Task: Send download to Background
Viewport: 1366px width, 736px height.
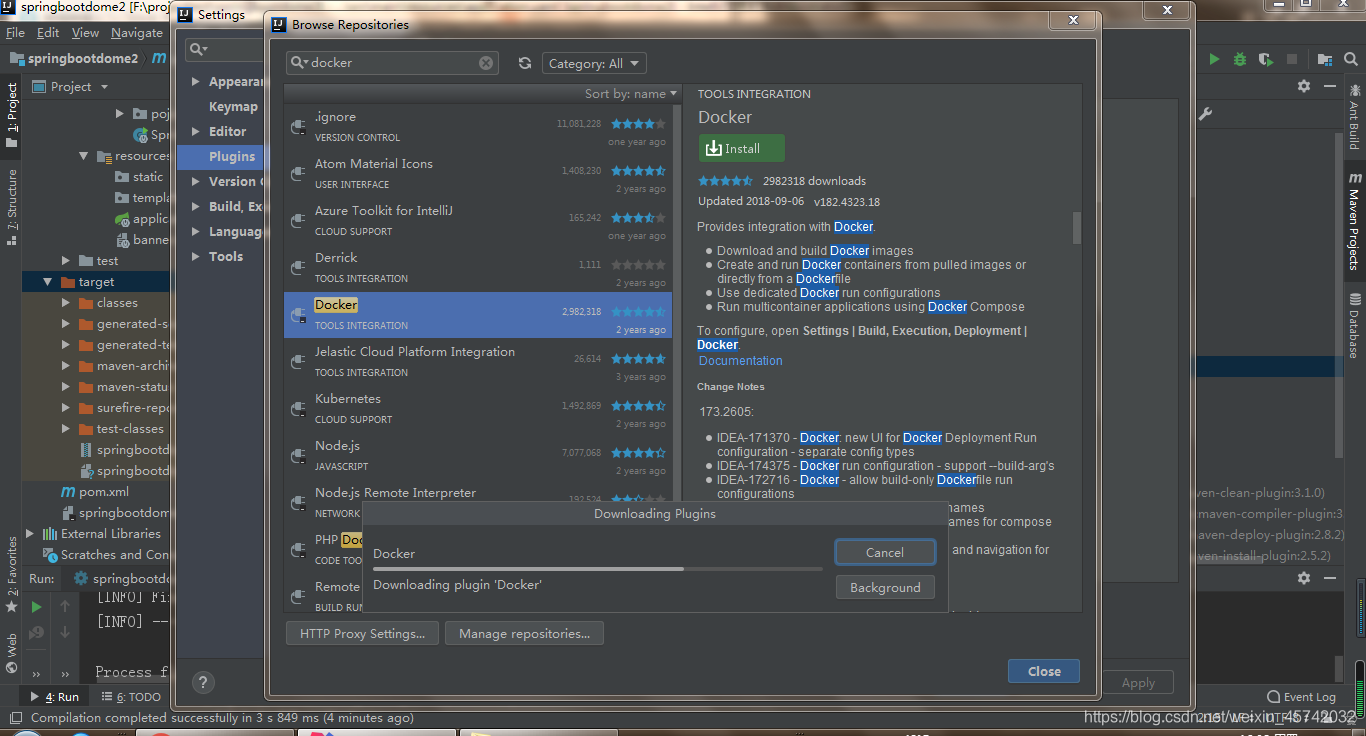Action: click(885, 588)
